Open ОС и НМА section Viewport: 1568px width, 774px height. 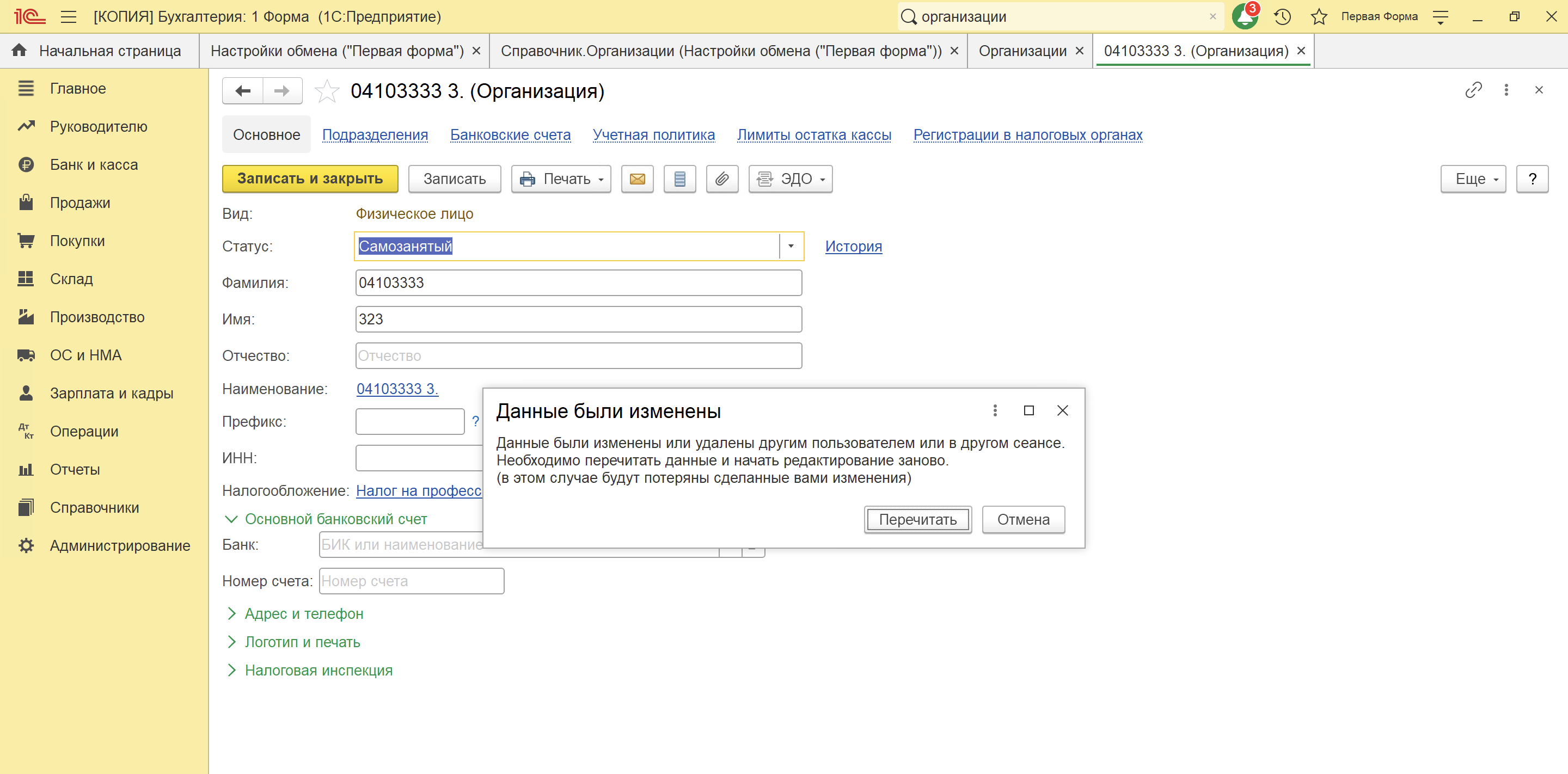(86, 355)
